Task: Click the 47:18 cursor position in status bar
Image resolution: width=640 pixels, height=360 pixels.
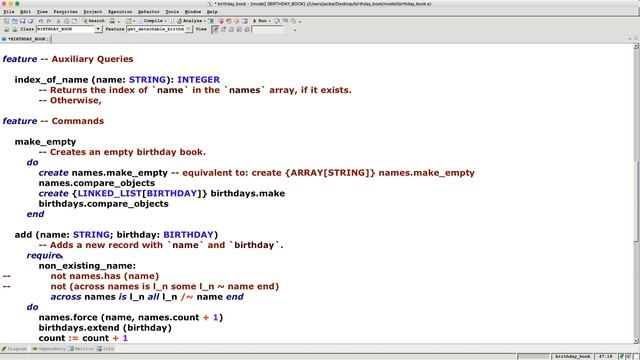Action: point(606,356)
